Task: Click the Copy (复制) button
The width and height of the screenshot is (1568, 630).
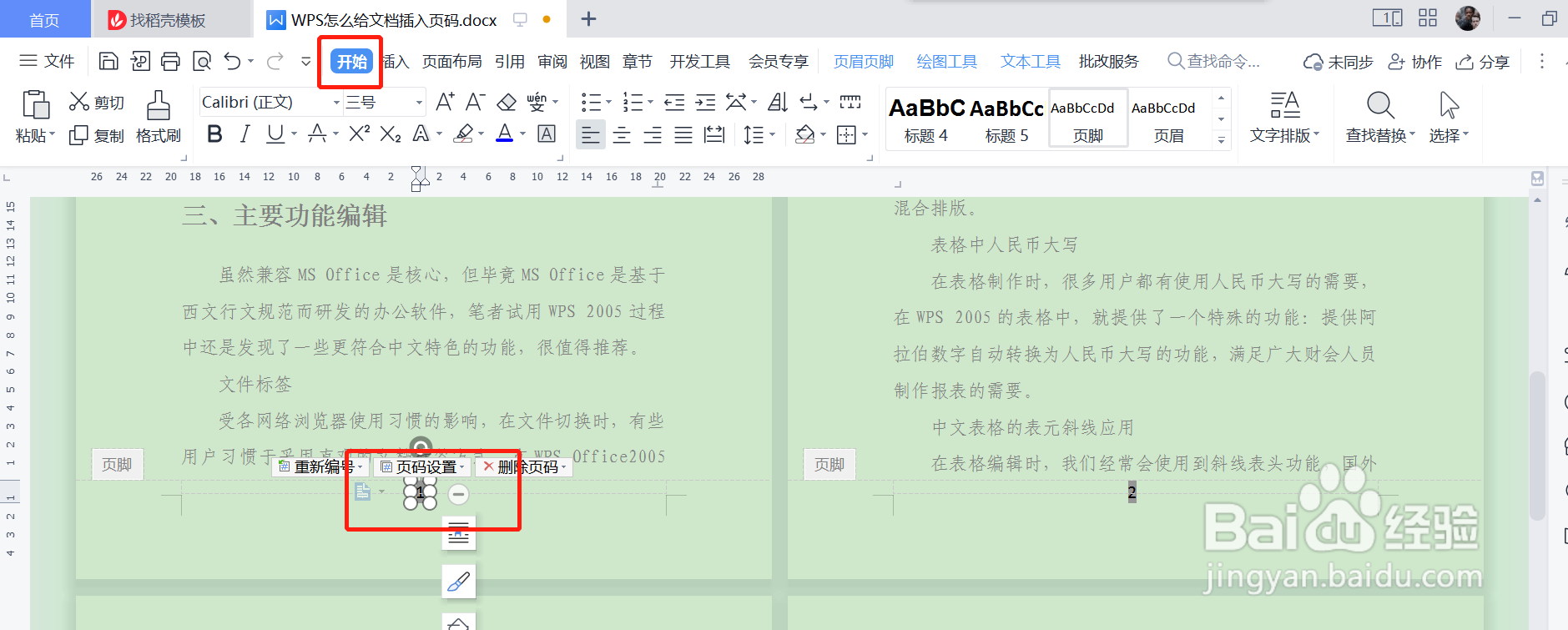Action: 96,135
